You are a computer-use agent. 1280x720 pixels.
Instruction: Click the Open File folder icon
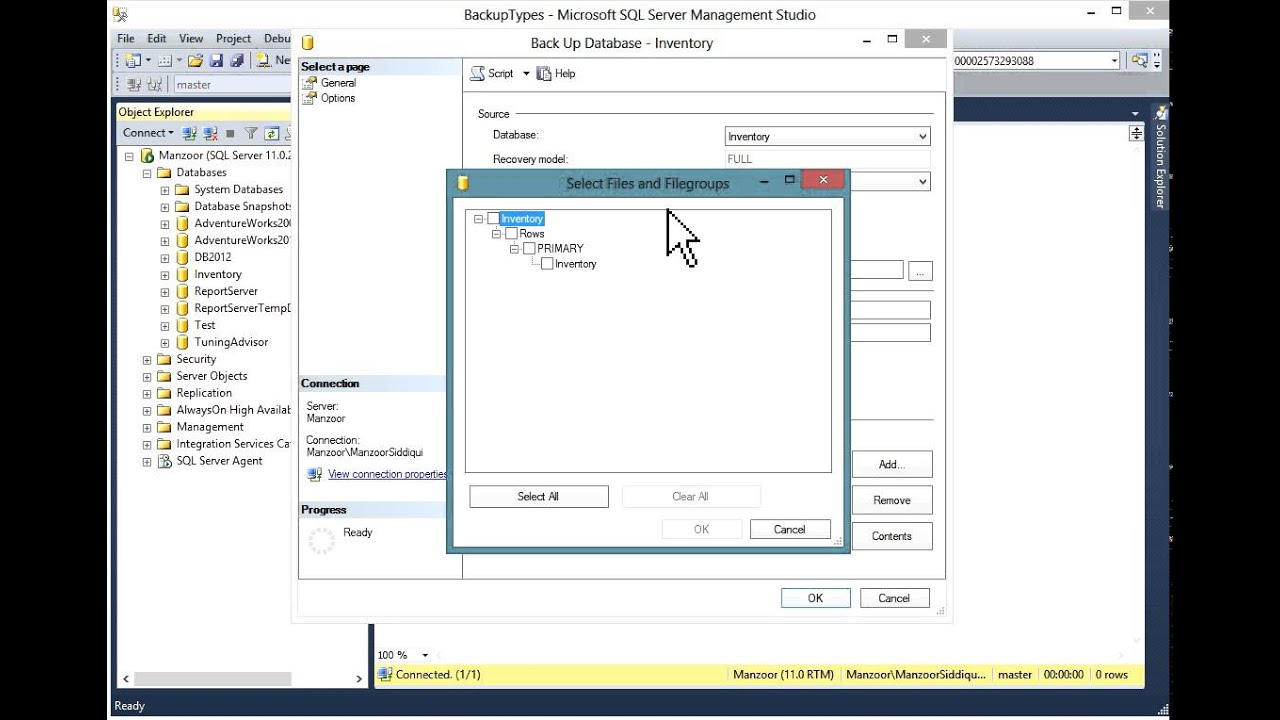(x=196, y=61)
